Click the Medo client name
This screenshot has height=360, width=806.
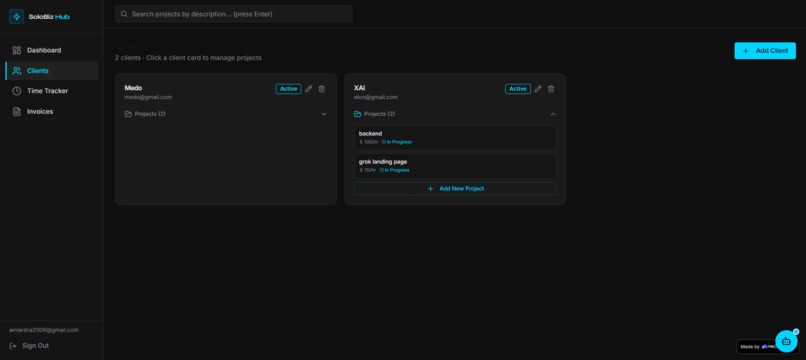(x=133, y=88)
